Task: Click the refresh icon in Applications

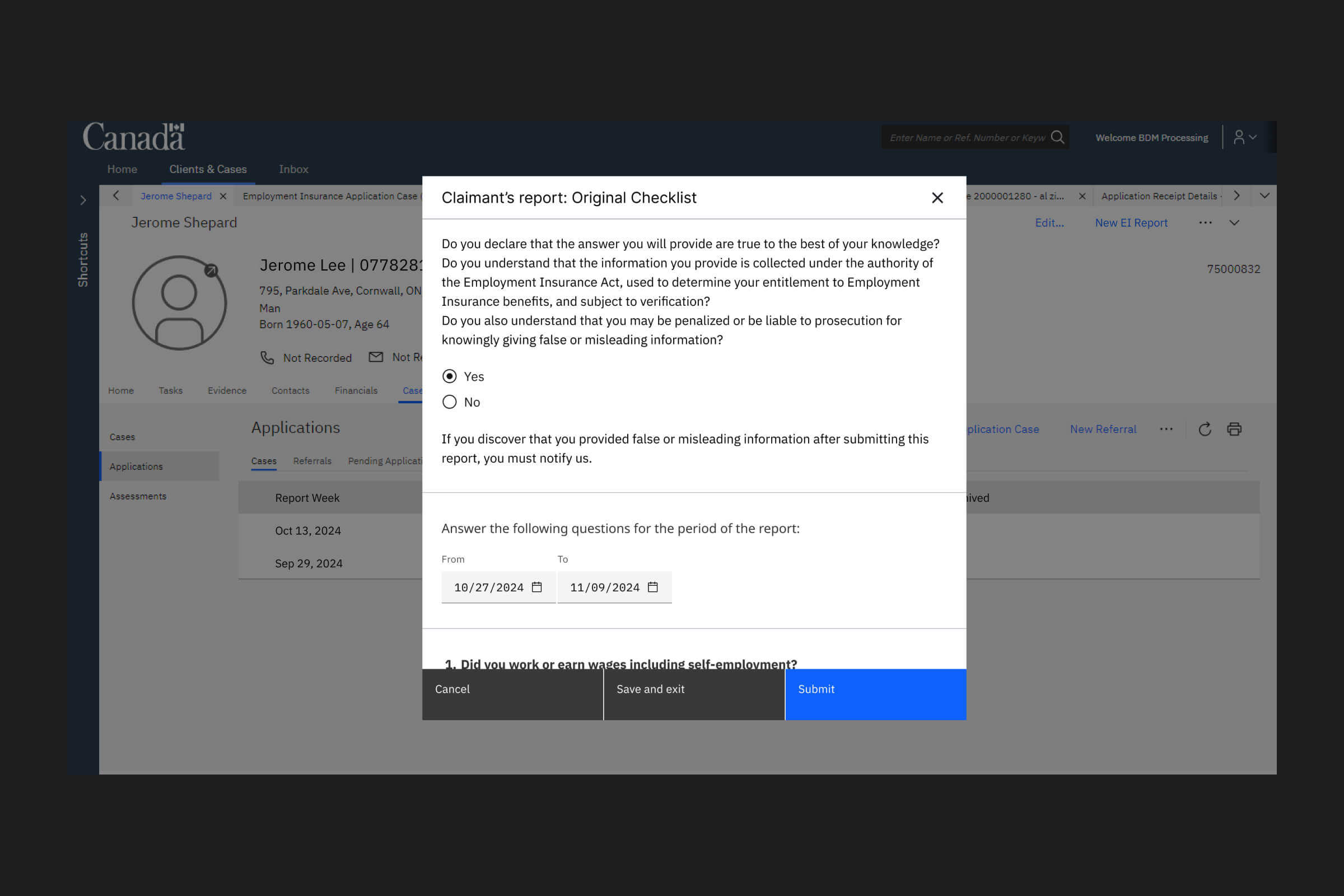Action: (1205, 429)
